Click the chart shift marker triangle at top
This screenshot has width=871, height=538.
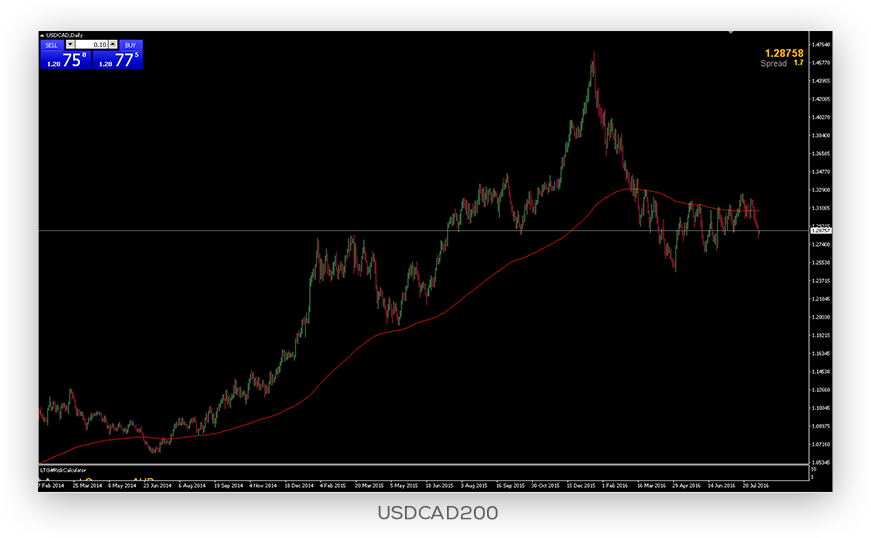pyautogui.click(x=731, y=32)
